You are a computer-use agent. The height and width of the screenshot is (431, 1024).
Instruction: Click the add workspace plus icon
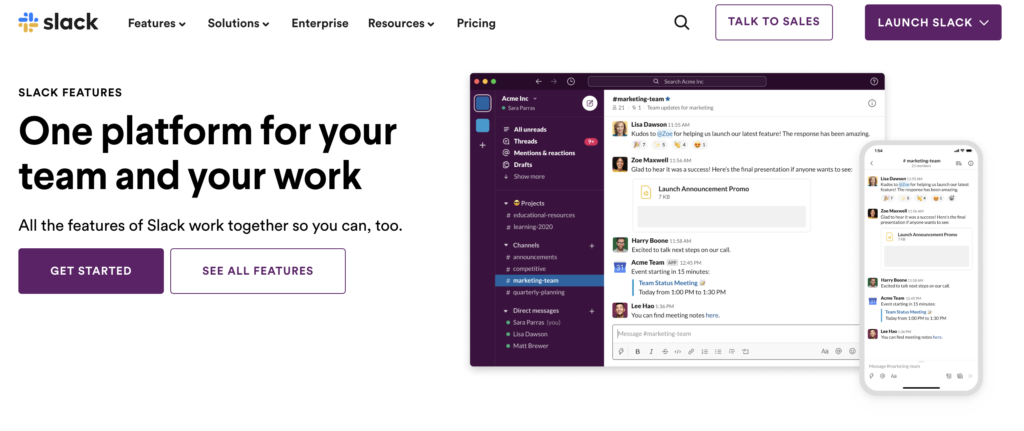click(483, 145)
